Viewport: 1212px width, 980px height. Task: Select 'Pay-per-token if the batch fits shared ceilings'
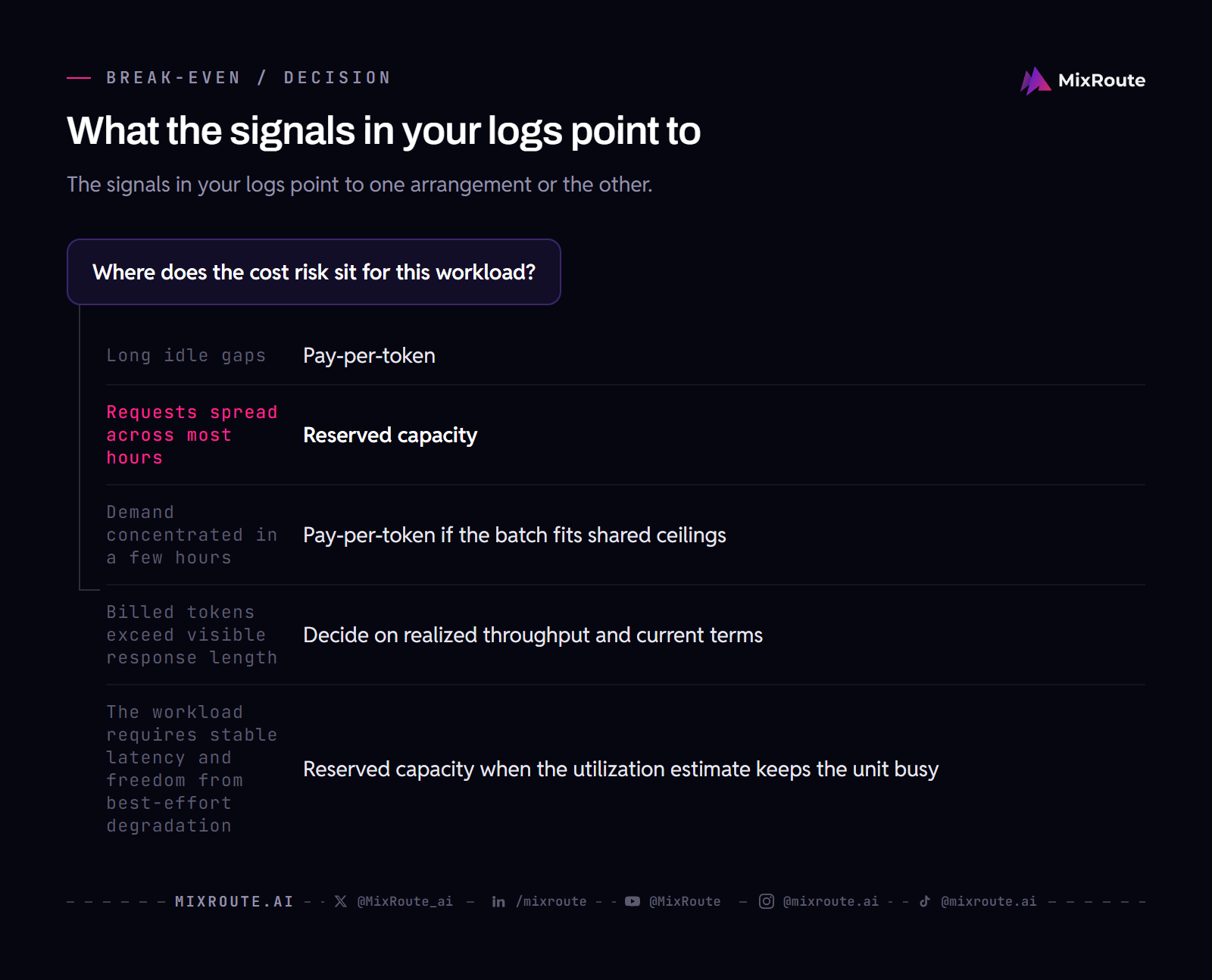point(514,535)
